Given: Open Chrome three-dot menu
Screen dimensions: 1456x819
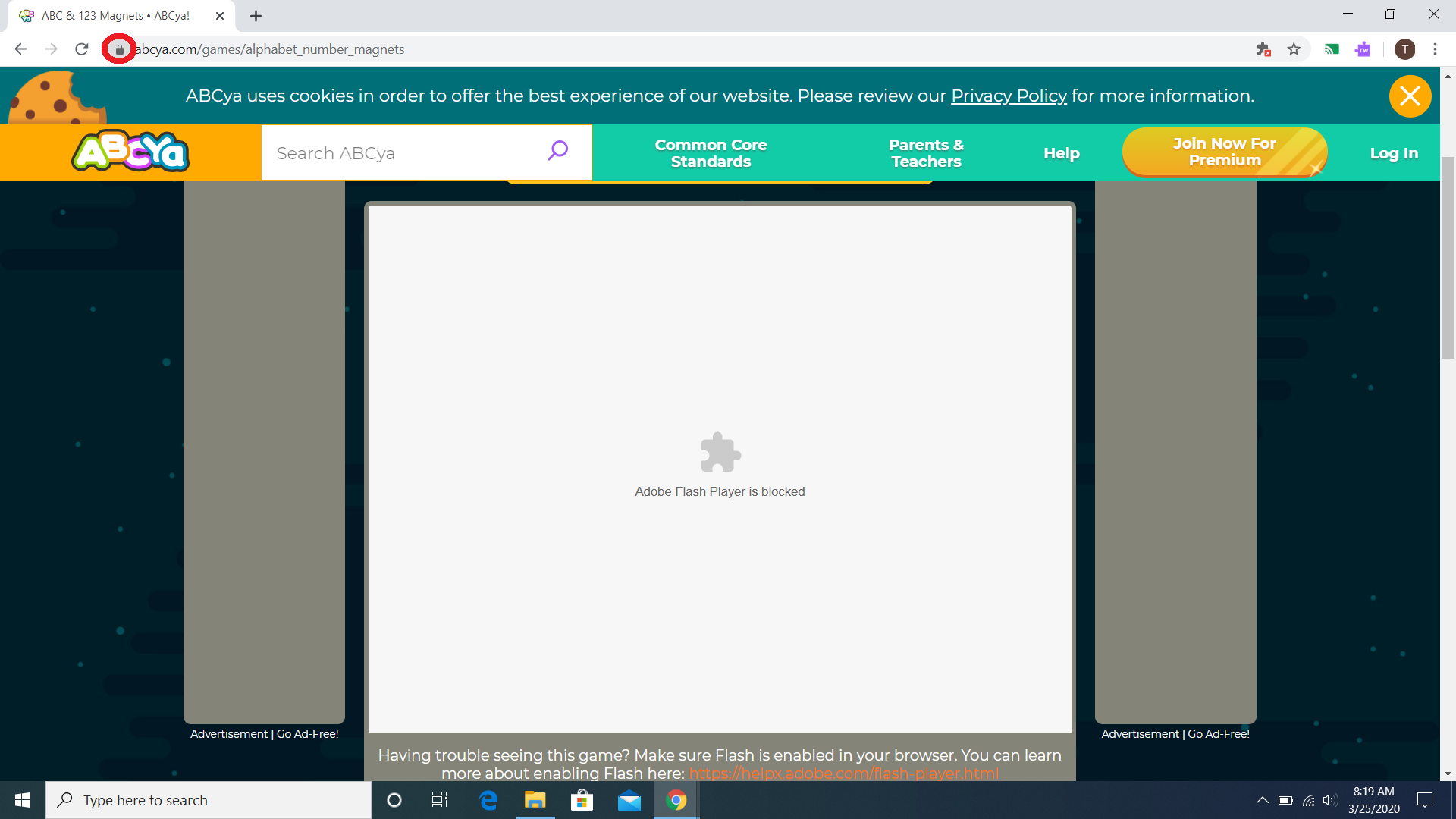Looking at the screenshot, I should (1435, 49).
